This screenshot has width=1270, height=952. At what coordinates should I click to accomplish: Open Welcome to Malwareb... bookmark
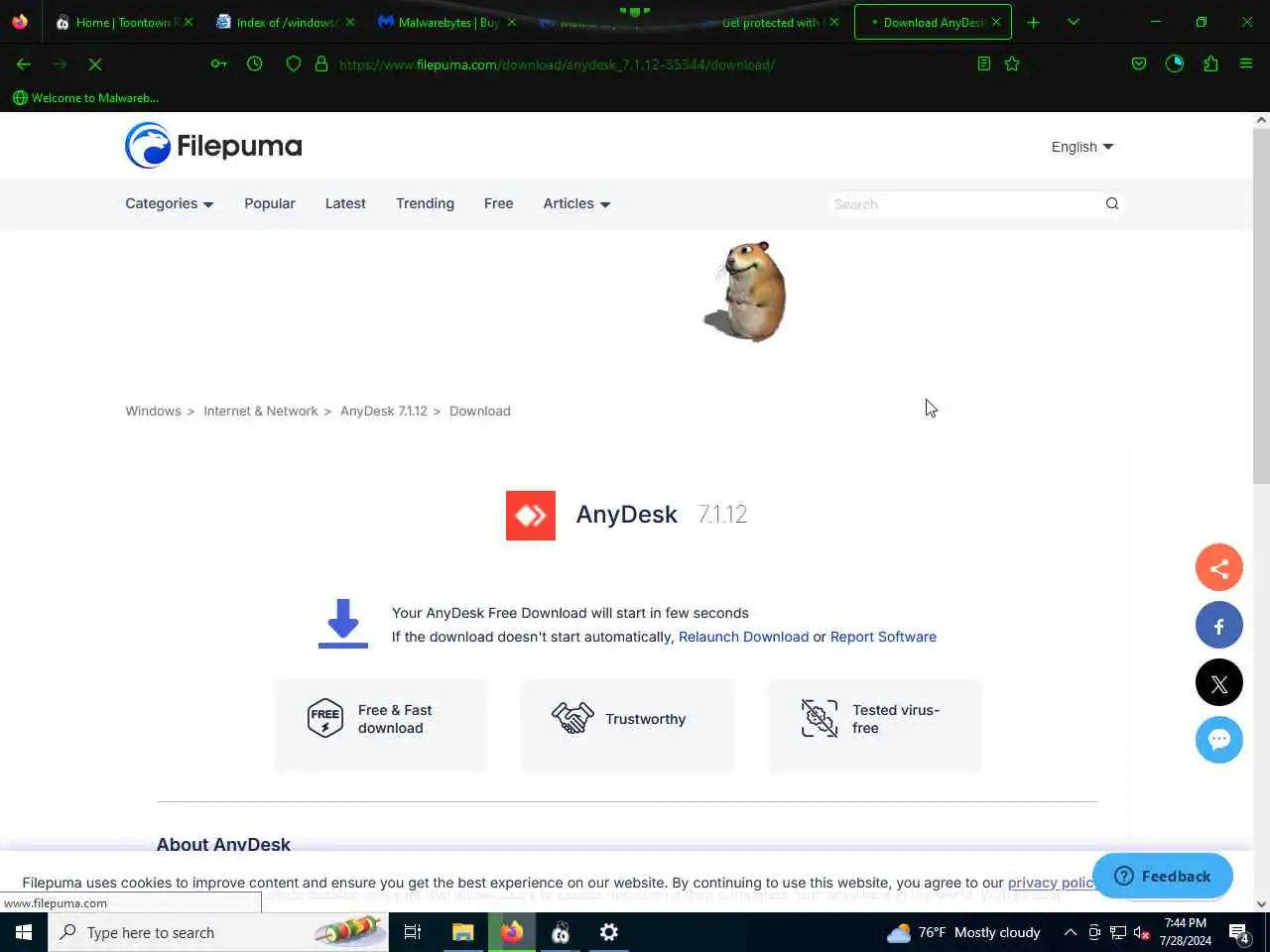coord(85,97)
